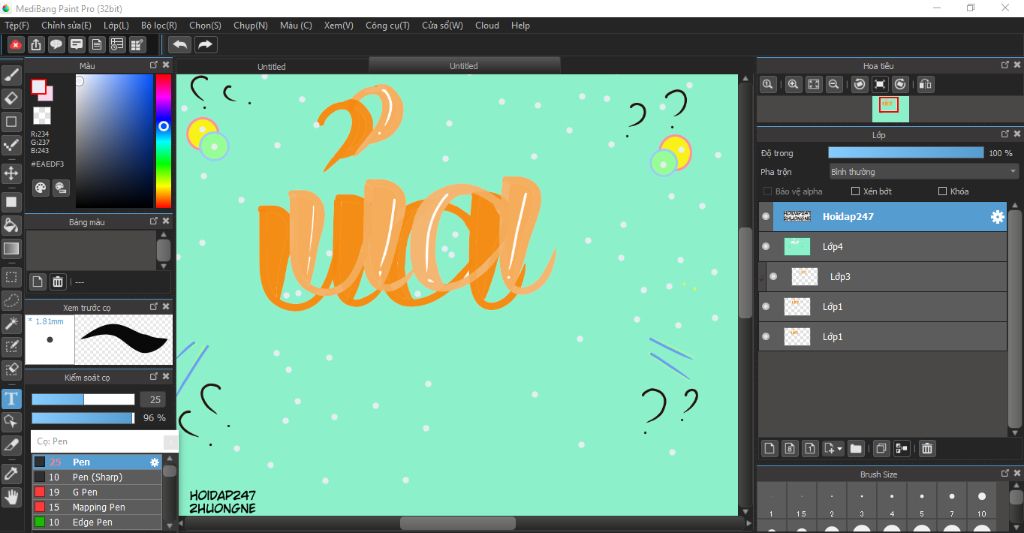Float the Lớp layer panel
The height and width of the screenshot is (533, 1024).
pyautogui.click(x=1004, y=134)
